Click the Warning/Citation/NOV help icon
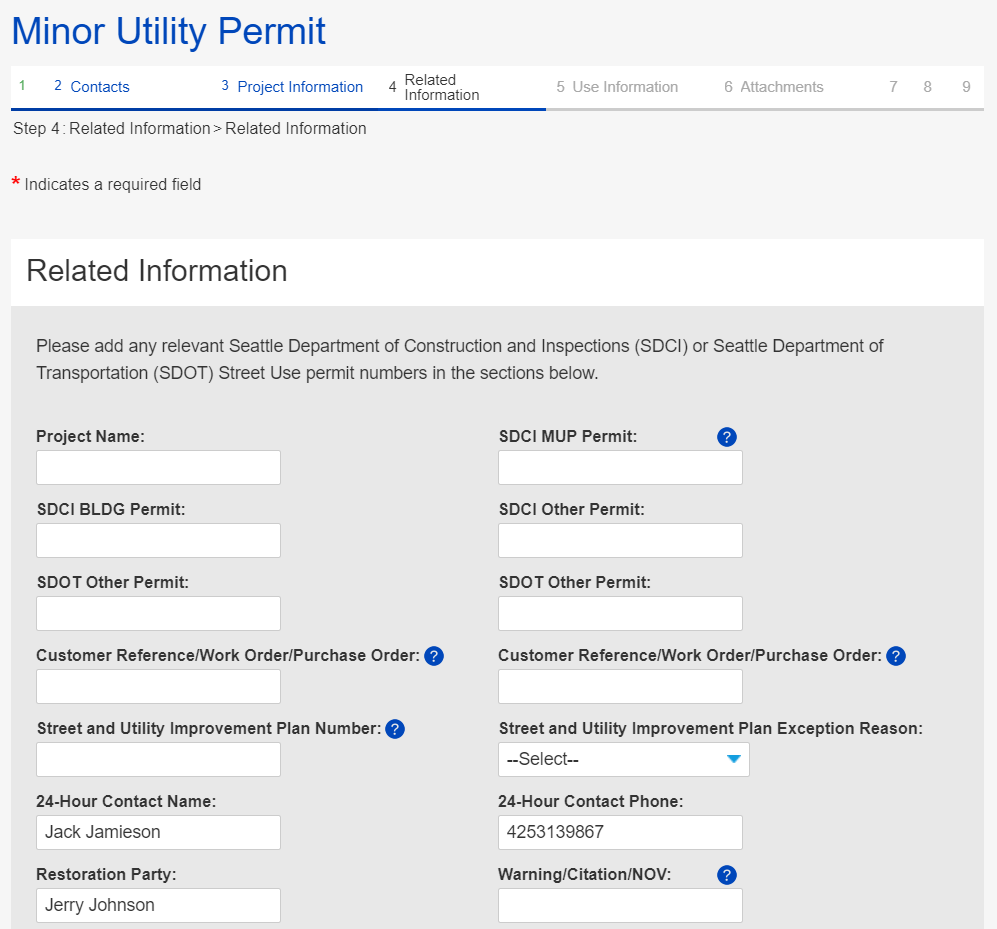 click(x=727, y=875)
